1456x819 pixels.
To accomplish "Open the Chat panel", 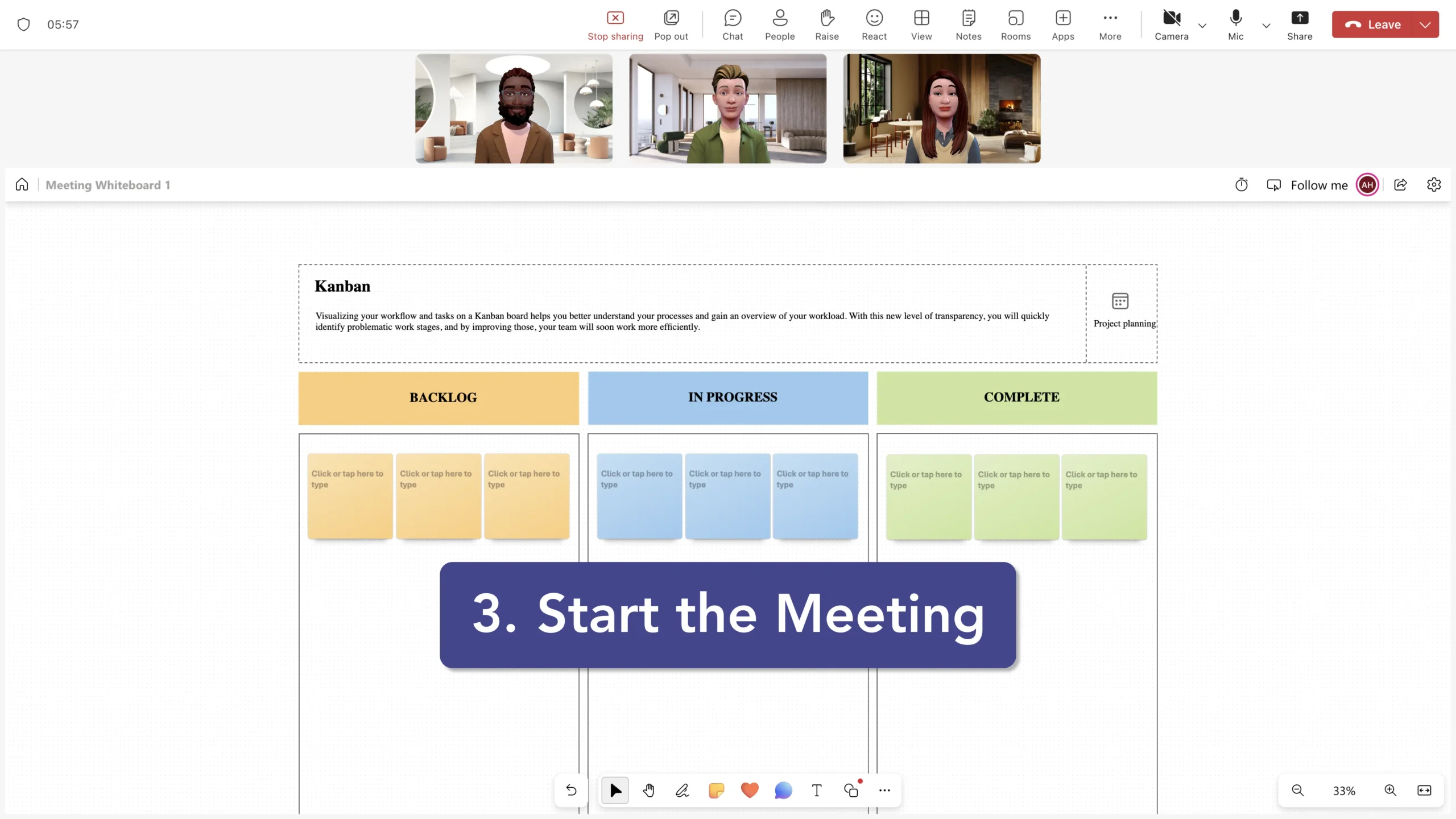I will coord(733,24).
